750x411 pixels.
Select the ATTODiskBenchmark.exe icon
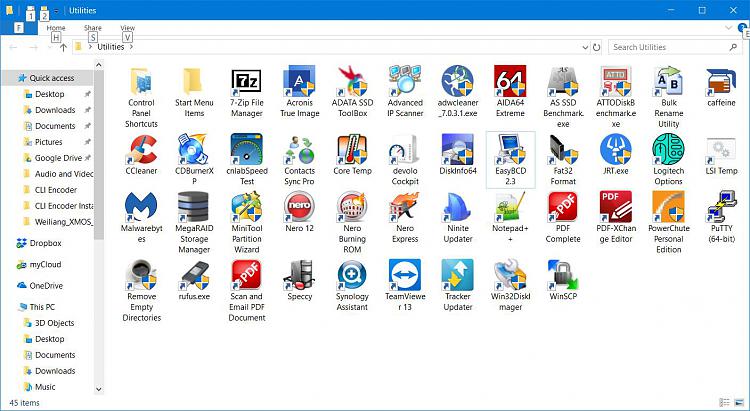click(616, 82)
